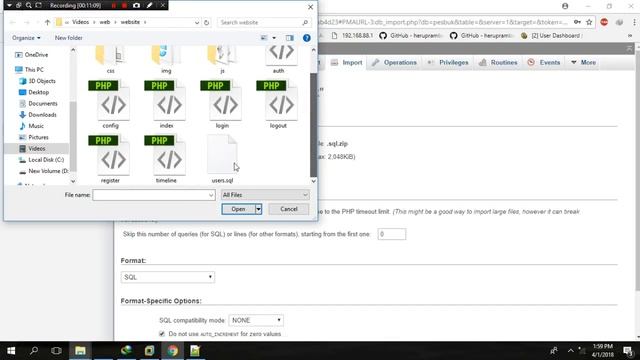This screenshot has height=360, width=640.
Task: Select Videos in the navigation pane
Action: click(x=37, y=149)
